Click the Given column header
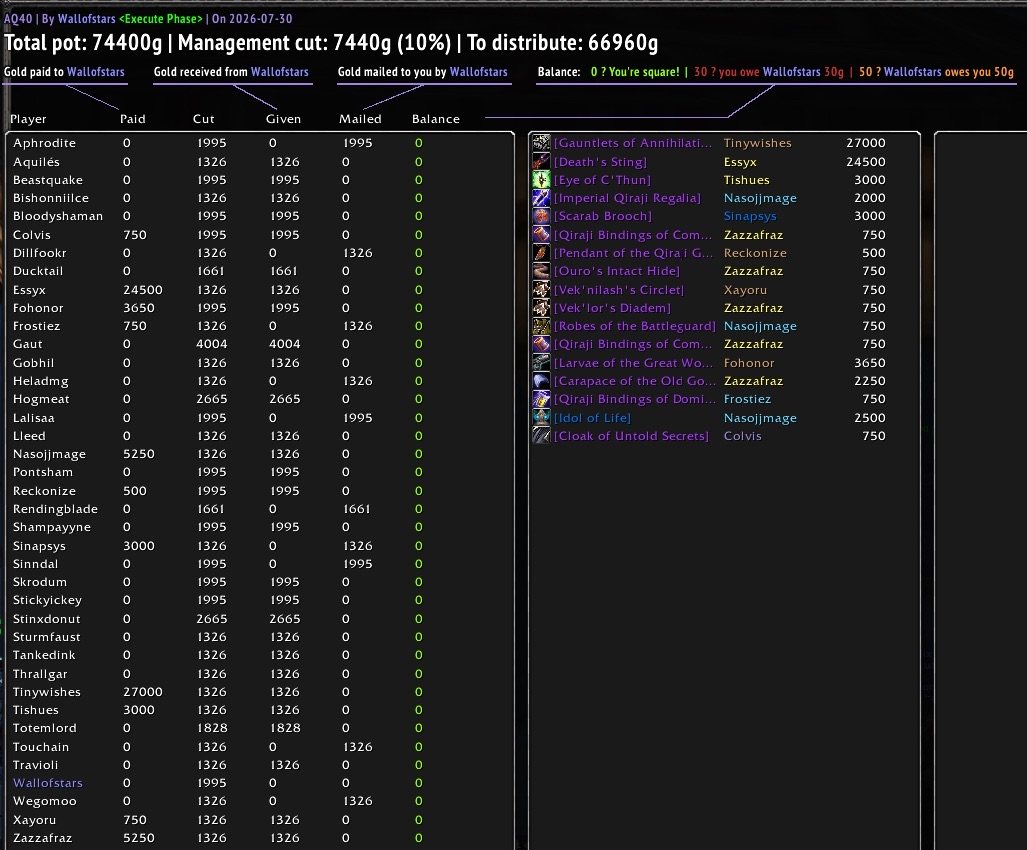This screenshot has width=1027, height=850. (x=283, y=119)
